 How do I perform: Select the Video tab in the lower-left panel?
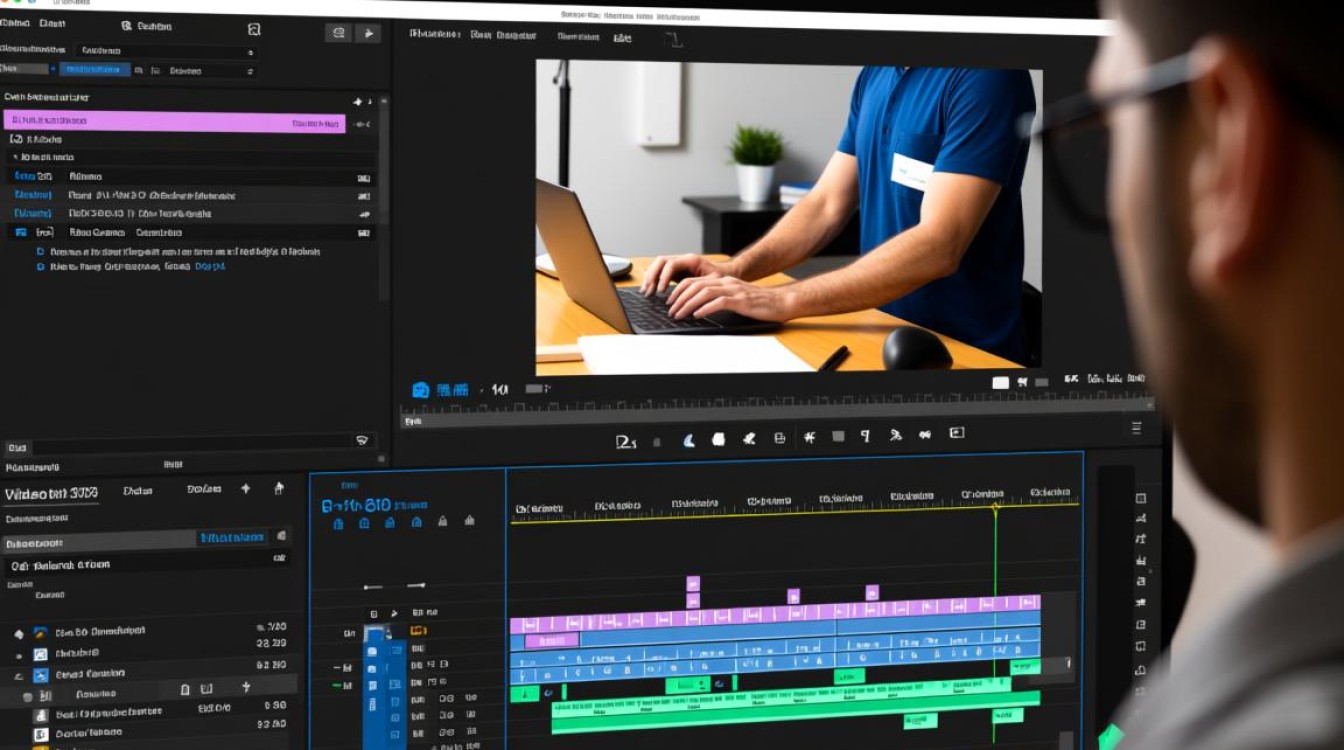coord(51,494)
